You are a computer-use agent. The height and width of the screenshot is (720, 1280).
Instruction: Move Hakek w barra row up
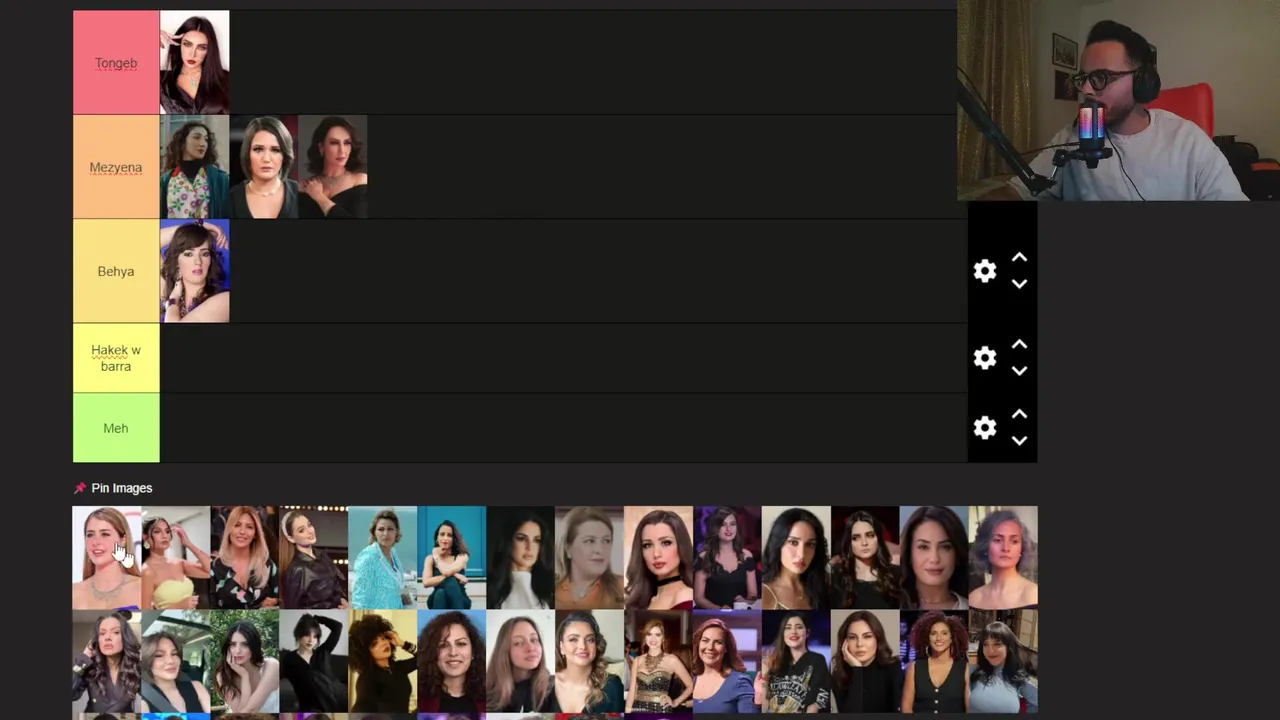point(1019,345)
